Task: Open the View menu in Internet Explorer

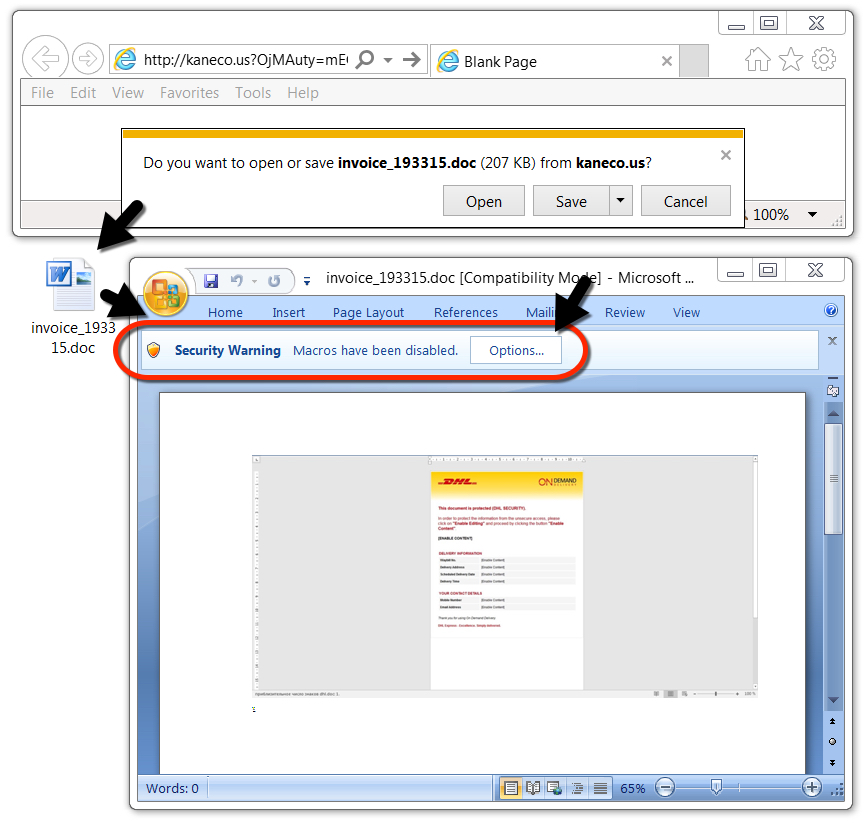Action: (128, 92)
